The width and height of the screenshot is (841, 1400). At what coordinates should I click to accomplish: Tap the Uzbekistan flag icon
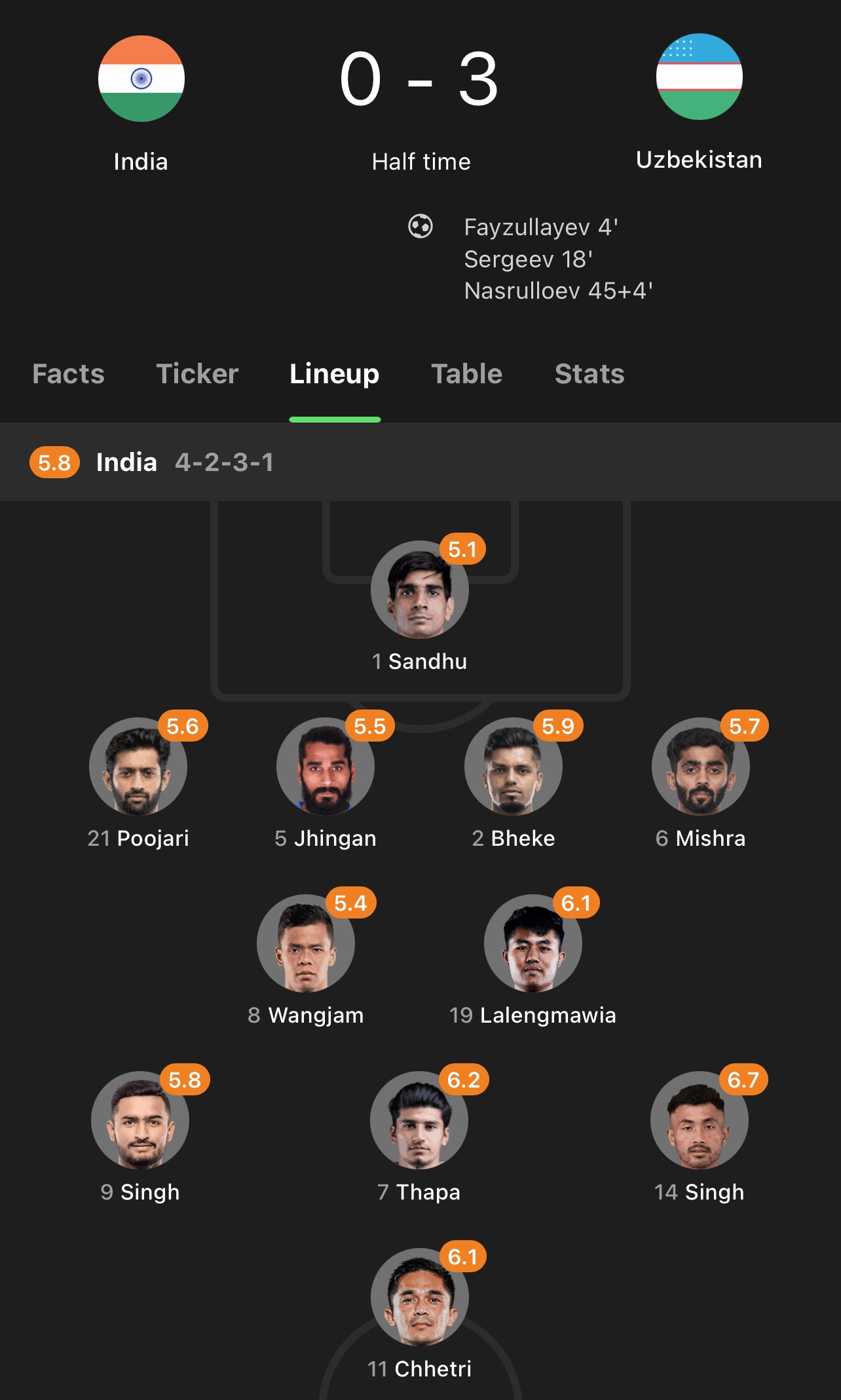click(x=700, y=77)
